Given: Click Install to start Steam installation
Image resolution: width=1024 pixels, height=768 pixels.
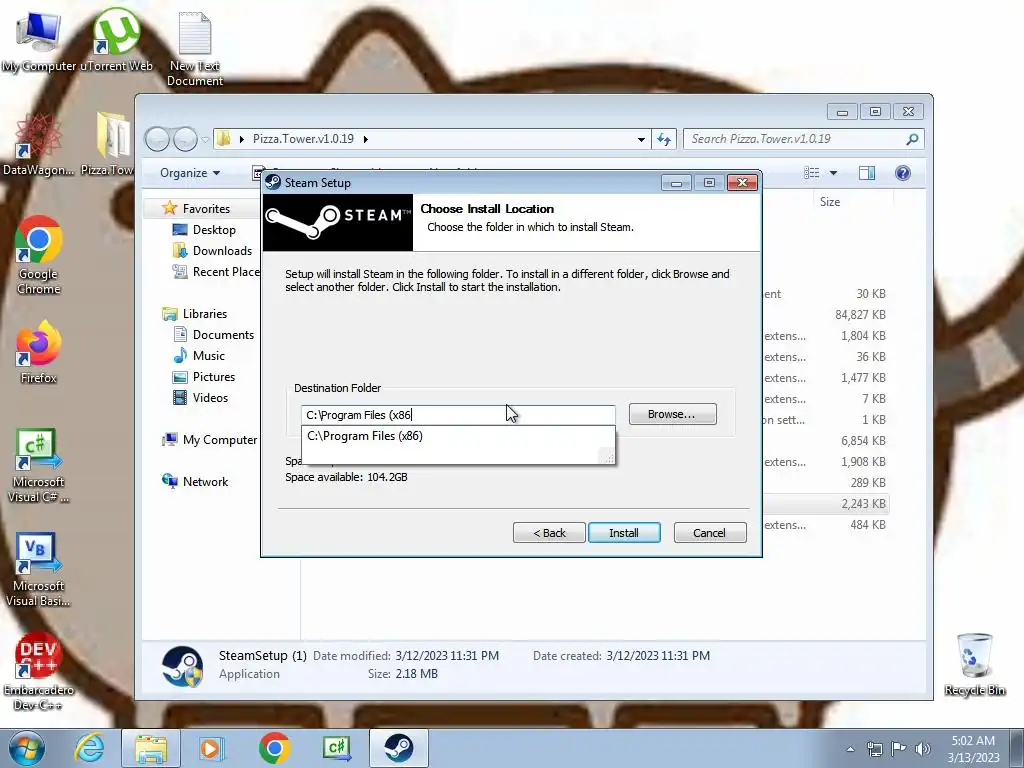Looking at the screenshot, I should (x=624, y=533).
